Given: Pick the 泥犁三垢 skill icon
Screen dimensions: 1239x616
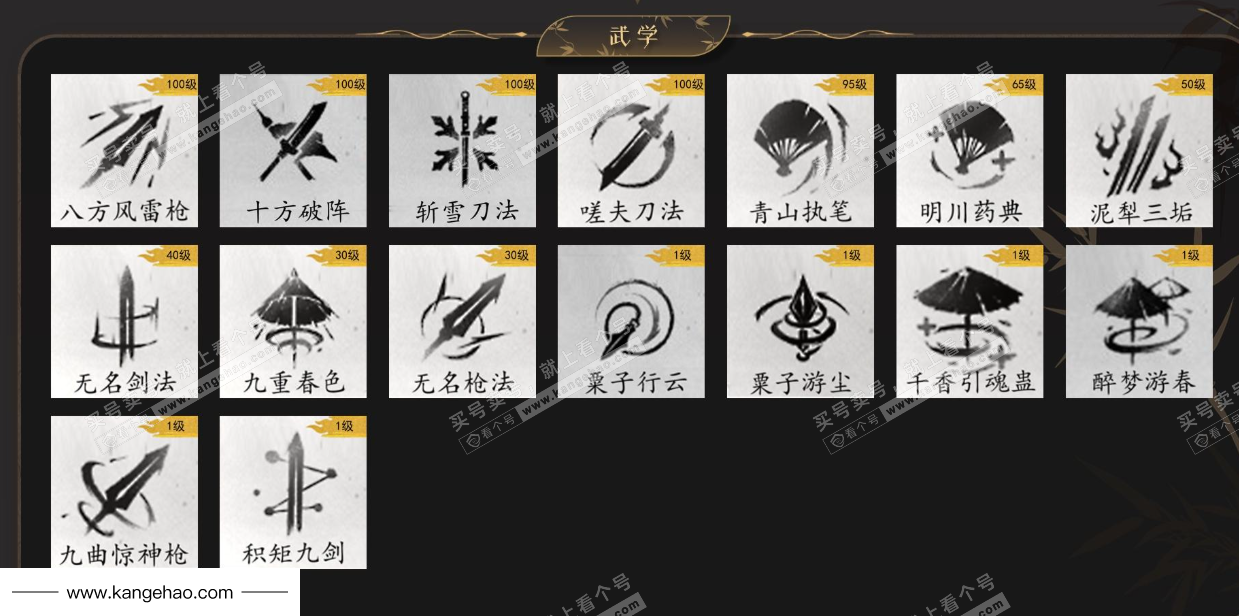Looking at the screenshot, I should (1140, 151).
